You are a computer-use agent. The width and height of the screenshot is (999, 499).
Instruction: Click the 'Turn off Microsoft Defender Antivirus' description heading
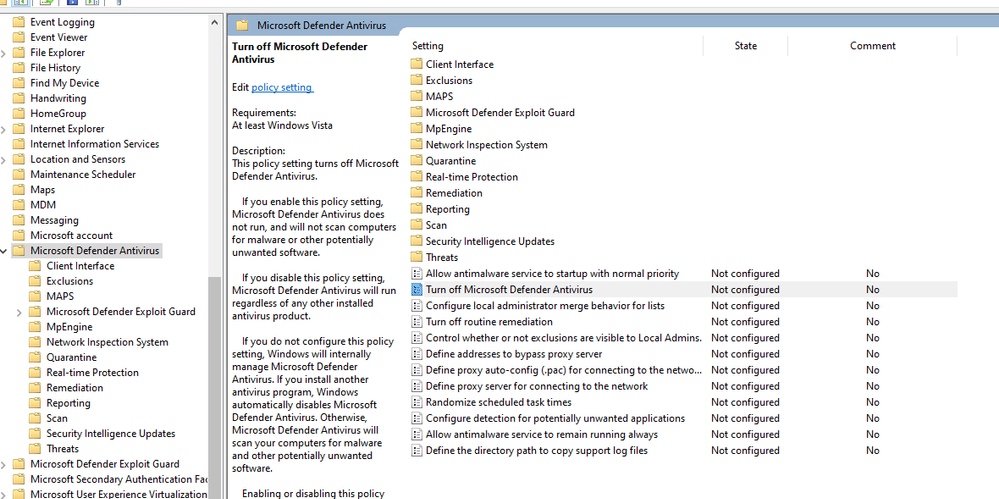[299, 53]
